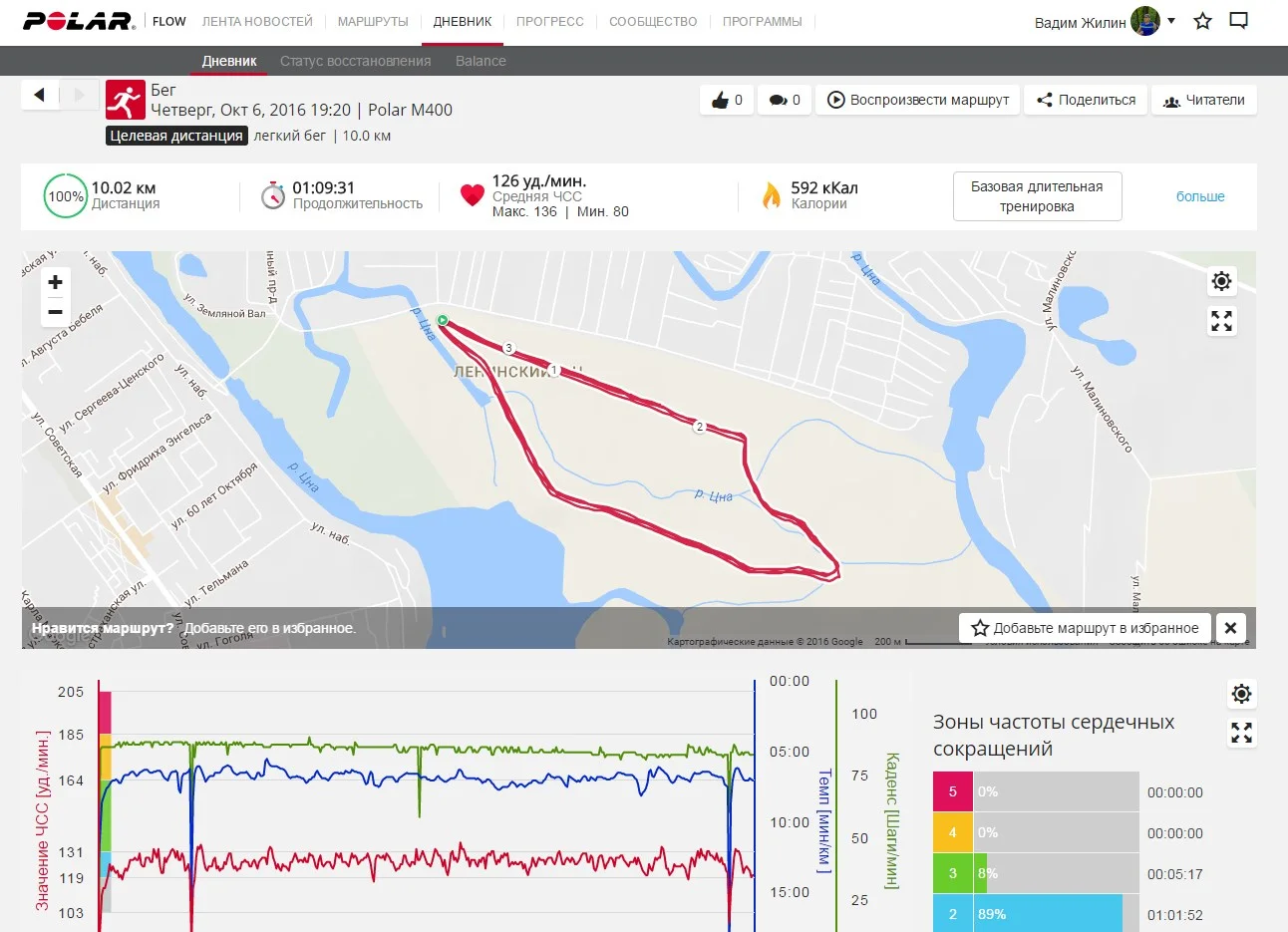Click the Polar logo

(80, 21)
